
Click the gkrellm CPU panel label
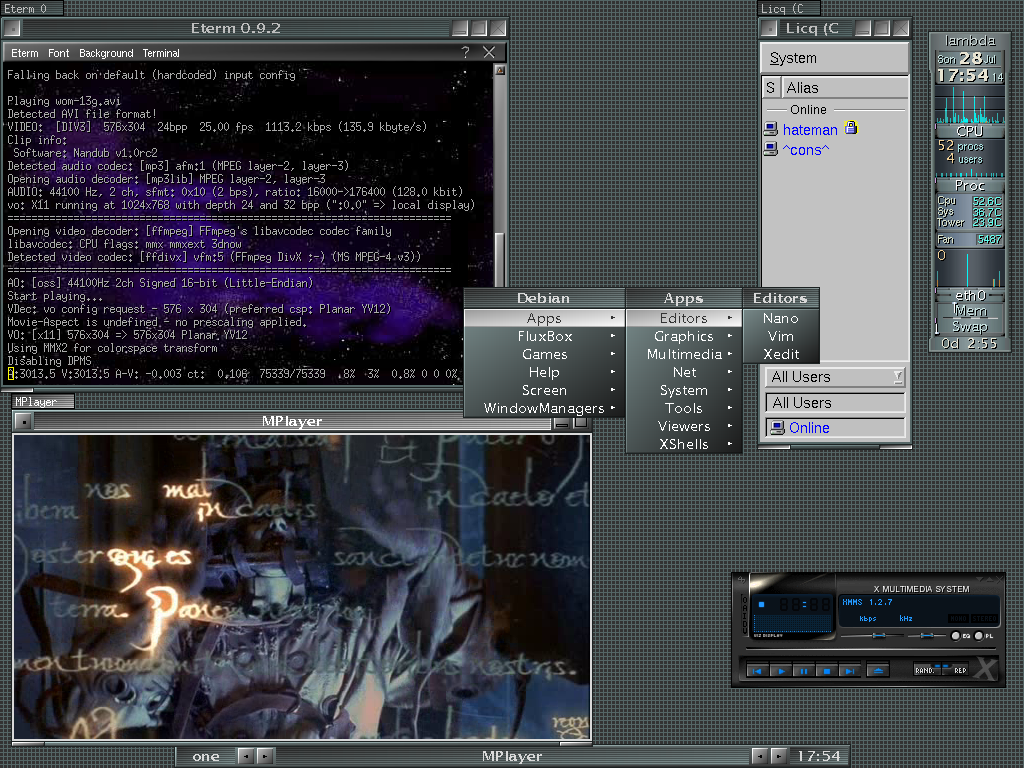969,131
